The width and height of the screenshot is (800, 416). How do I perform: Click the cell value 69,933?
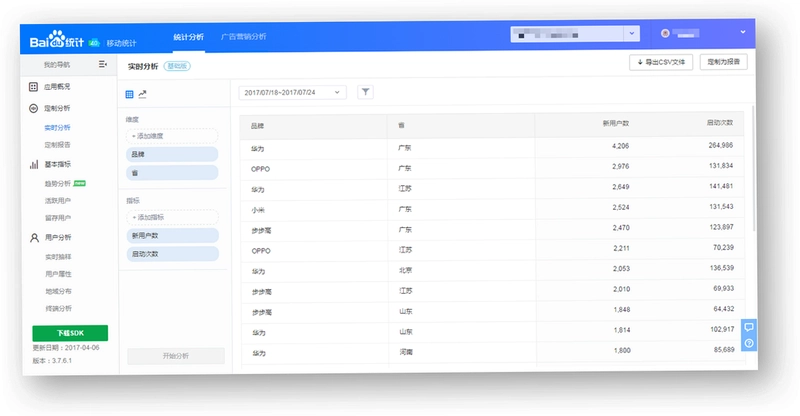[724, 288]
